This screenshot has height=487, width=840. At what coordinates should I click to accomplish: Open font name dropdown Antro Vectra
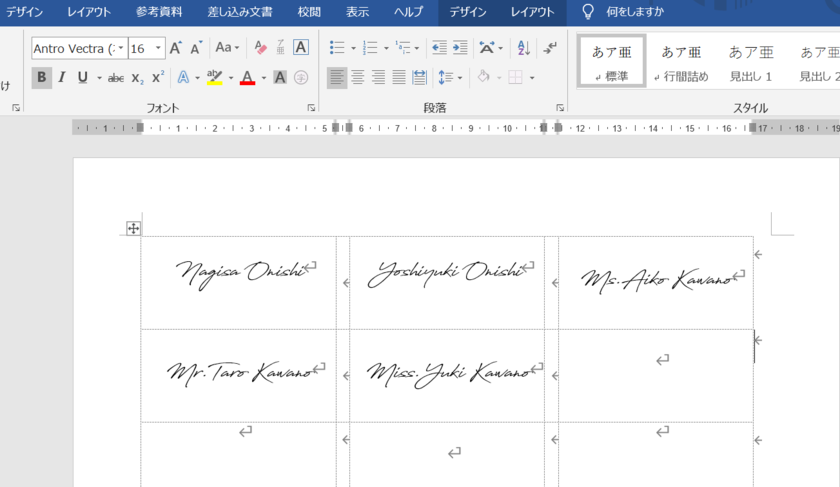click(x=121, y=49)
